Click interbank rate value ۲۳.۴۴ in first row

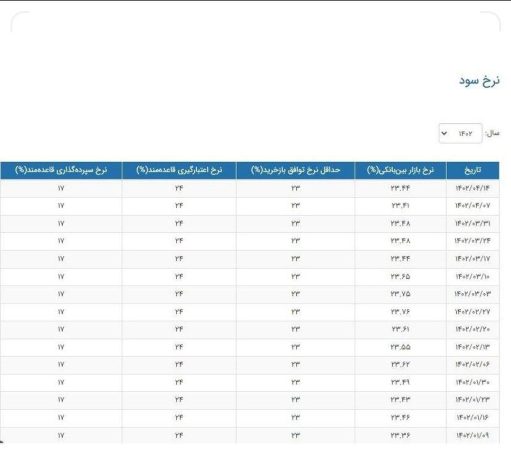400,188
